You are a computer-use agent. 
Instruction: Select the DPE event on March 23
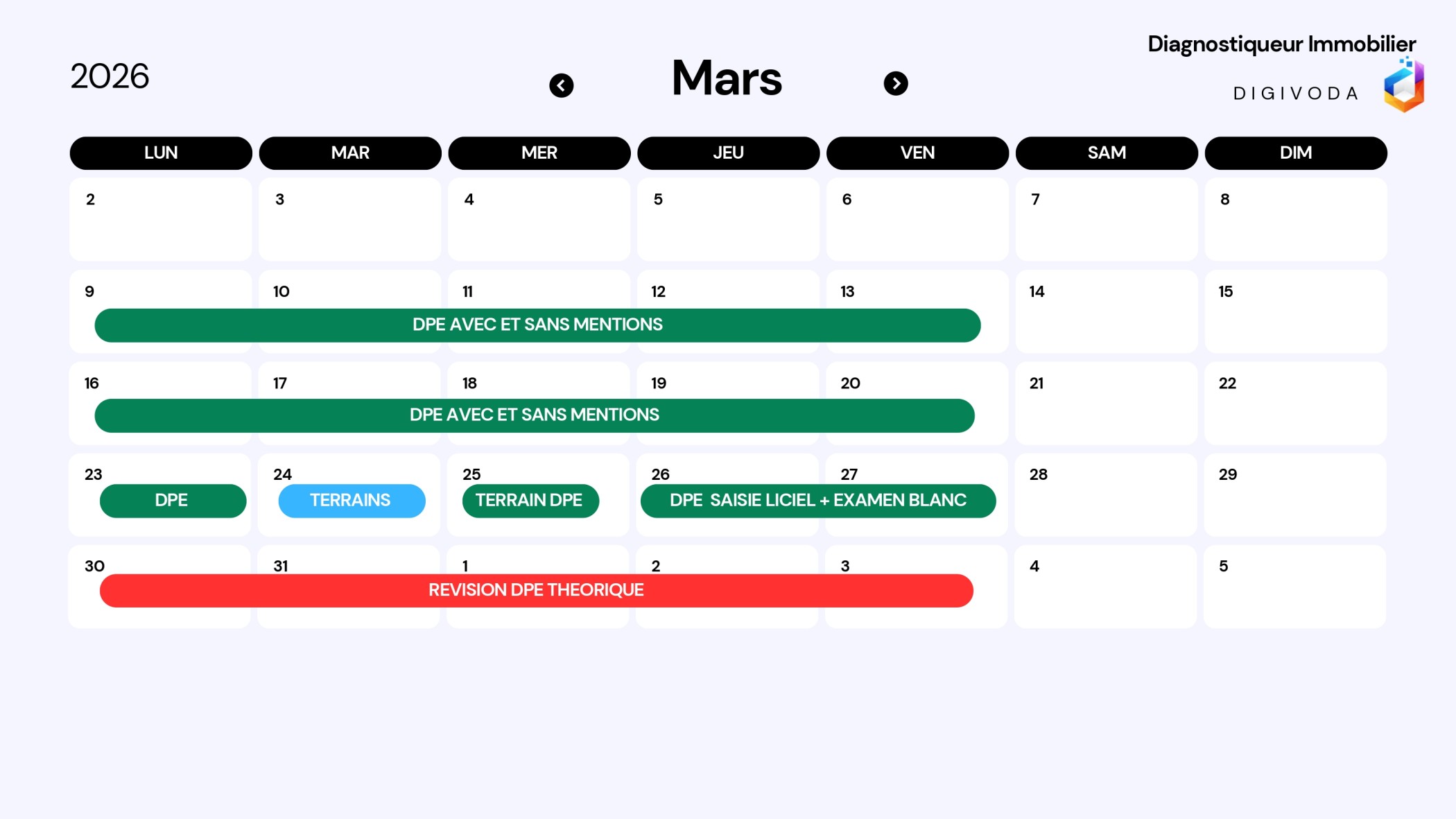click(173, 501)
